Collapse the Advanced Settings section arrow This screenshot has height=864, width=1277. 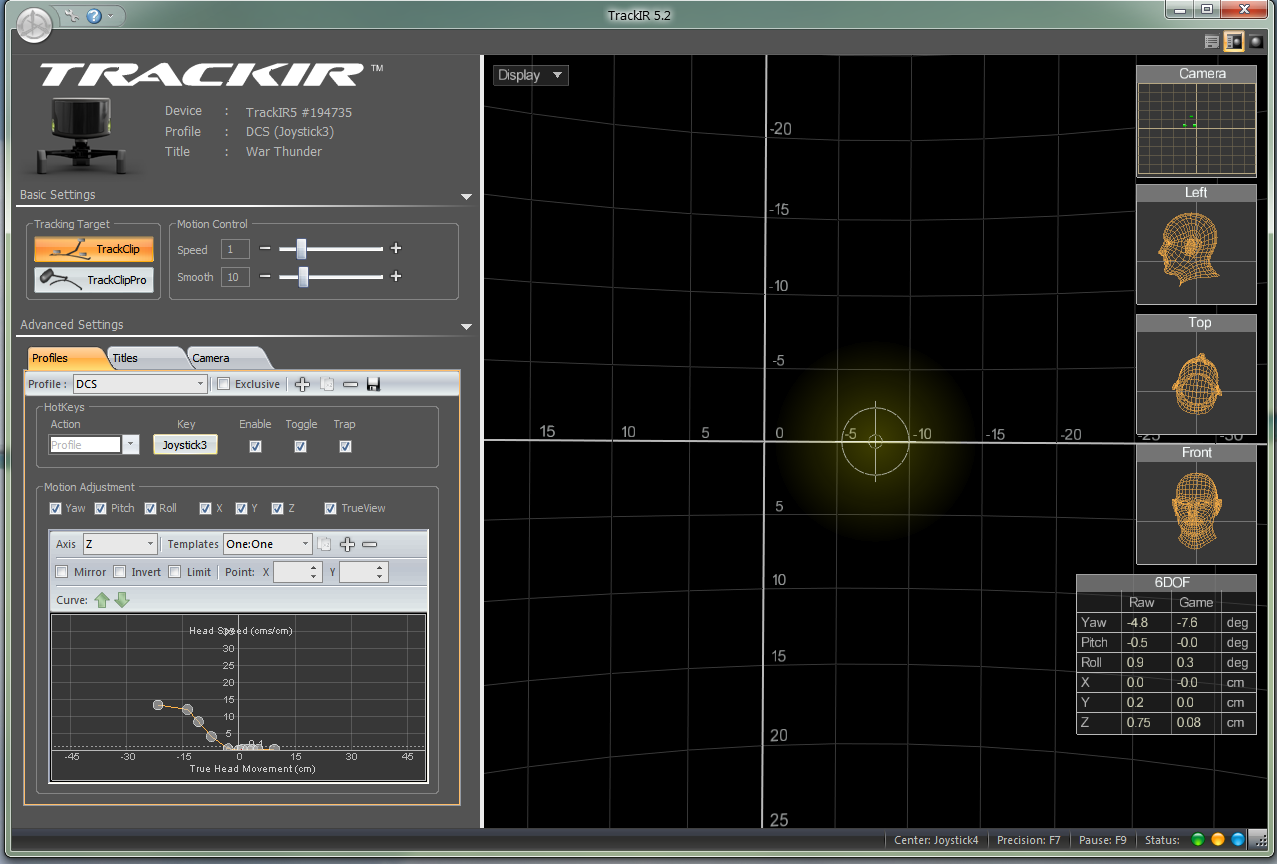coord(465,327)
